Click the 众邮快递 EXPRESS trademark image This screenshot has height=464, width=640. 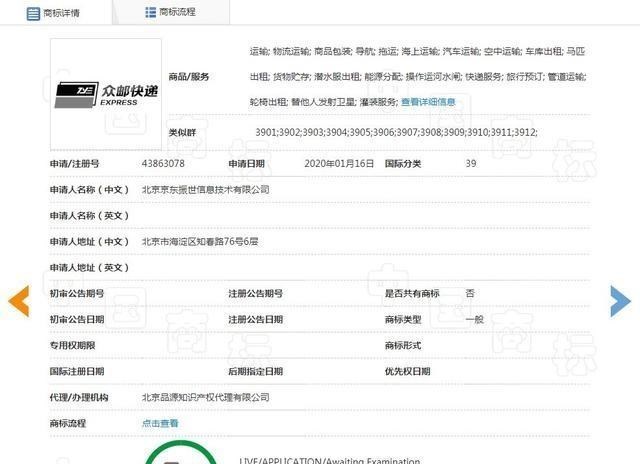[x=106, y=95]
